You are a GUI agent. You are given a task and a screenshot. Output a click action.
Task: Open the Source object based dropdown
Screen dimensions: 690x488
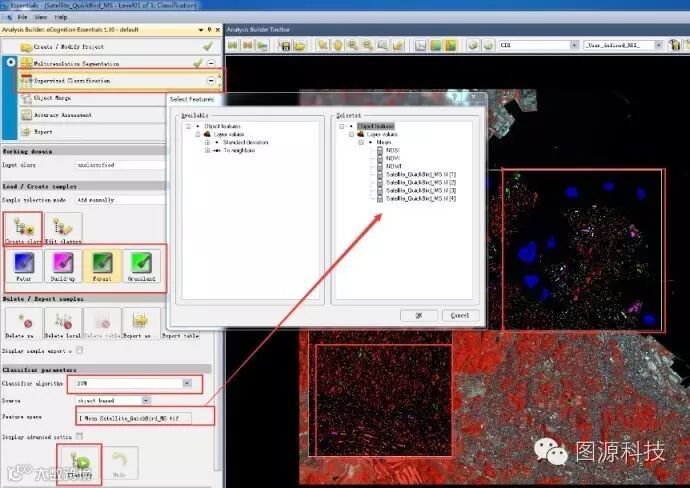146,400
